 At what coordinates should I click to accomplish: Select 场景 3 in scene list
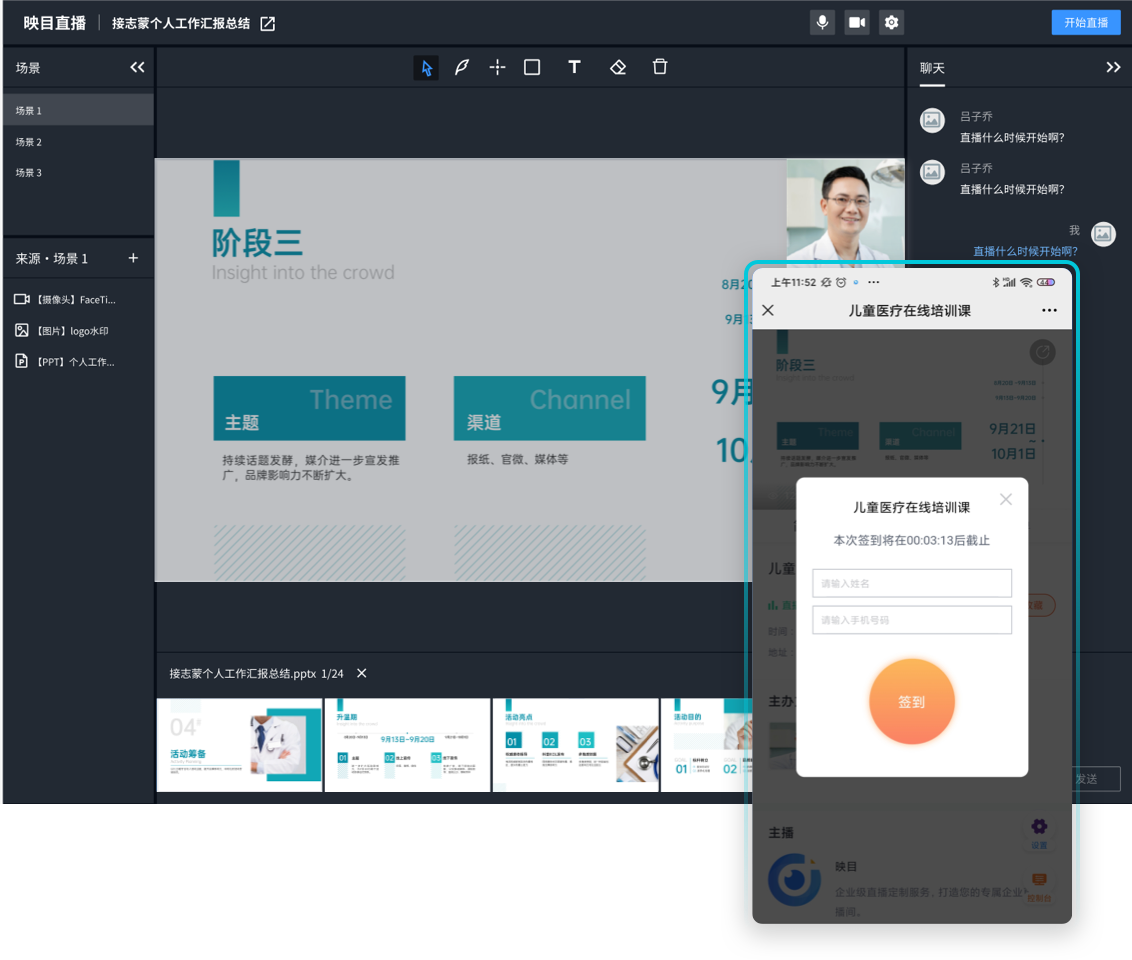coord(29,173)
